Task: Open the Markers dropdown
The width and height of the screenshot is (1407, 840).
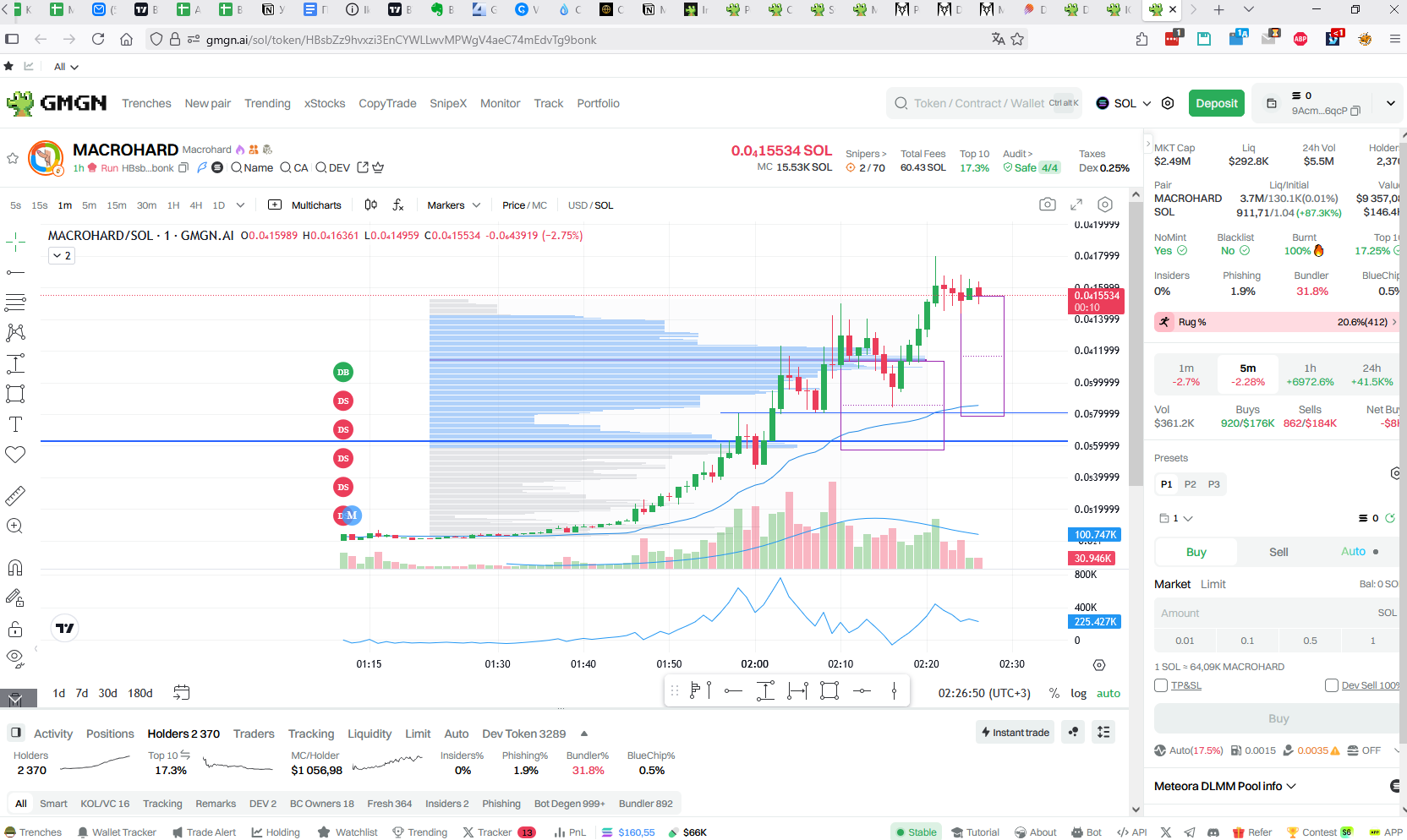Action: coord(453,205)
